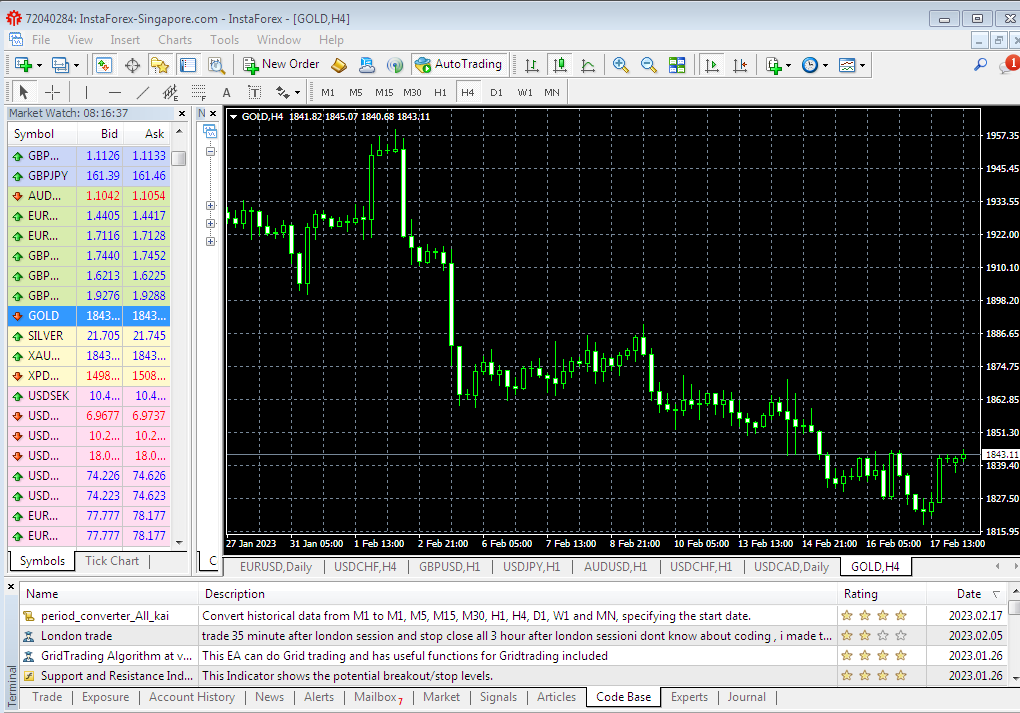Viewport: 1020px width, 713px height.
Task: Switch chart to W1 timeframe
Action: coord(524,92)
